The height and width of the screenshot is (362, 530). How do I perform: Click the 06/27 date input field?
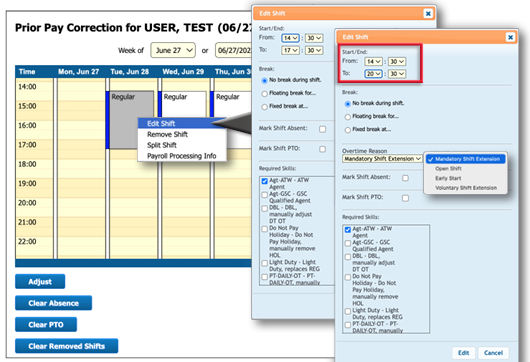(x=234, y=50)
